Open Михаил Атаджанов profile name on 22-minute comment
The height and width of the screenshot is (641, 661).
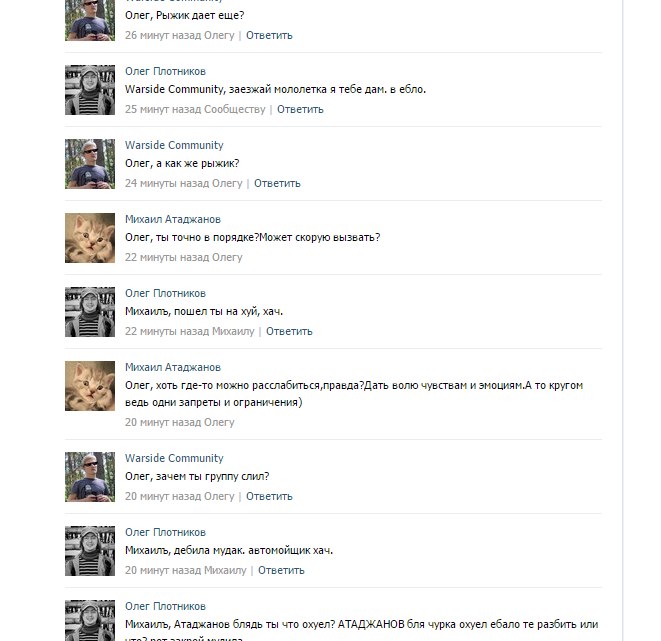click(173, 219)
